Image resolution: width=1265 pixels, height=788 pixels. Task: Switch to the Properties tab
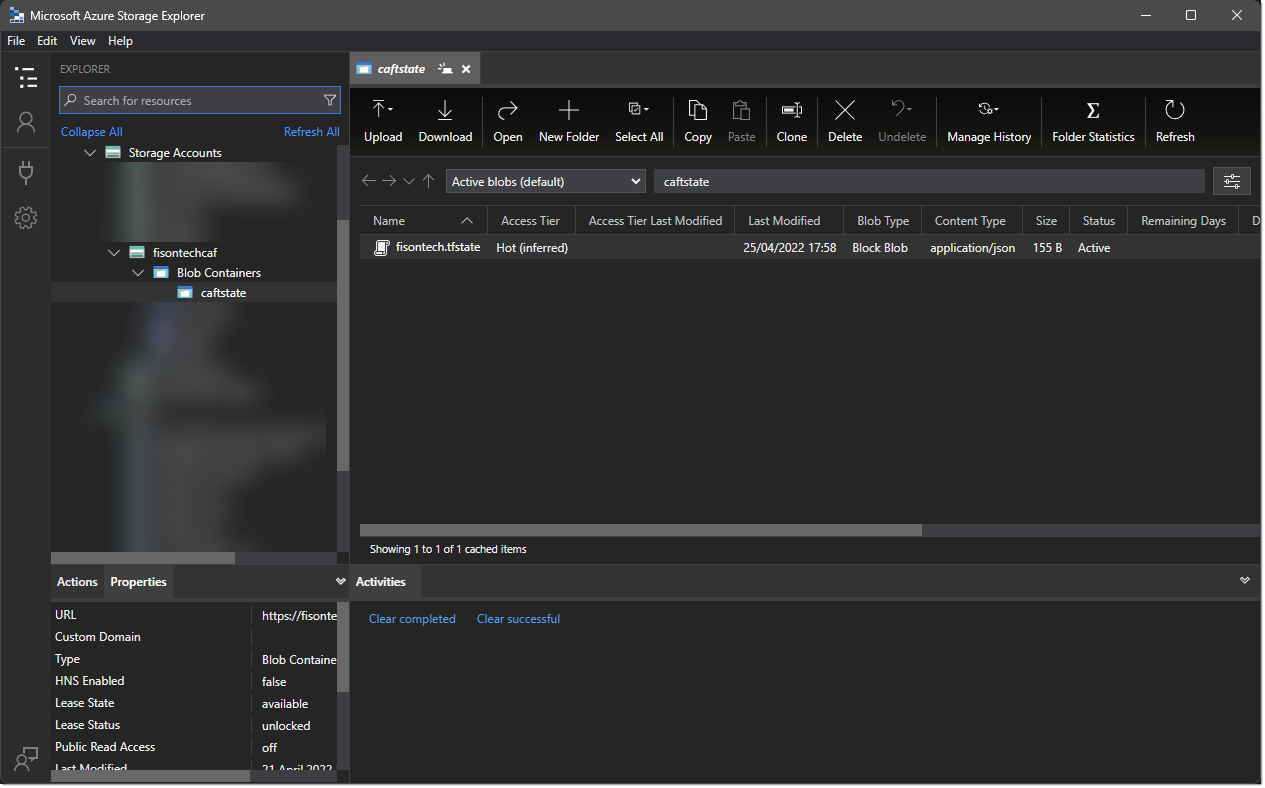click(x=138, y=582)
